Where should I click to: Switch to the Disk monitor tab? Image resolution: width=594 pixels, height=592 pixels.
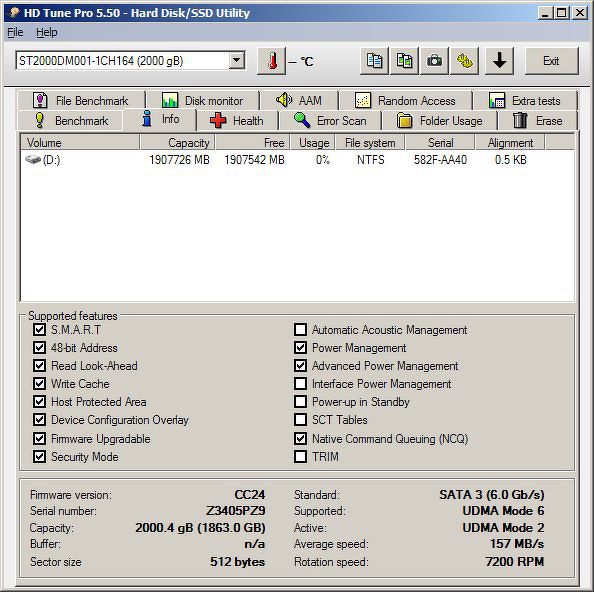tap(203, 100)
